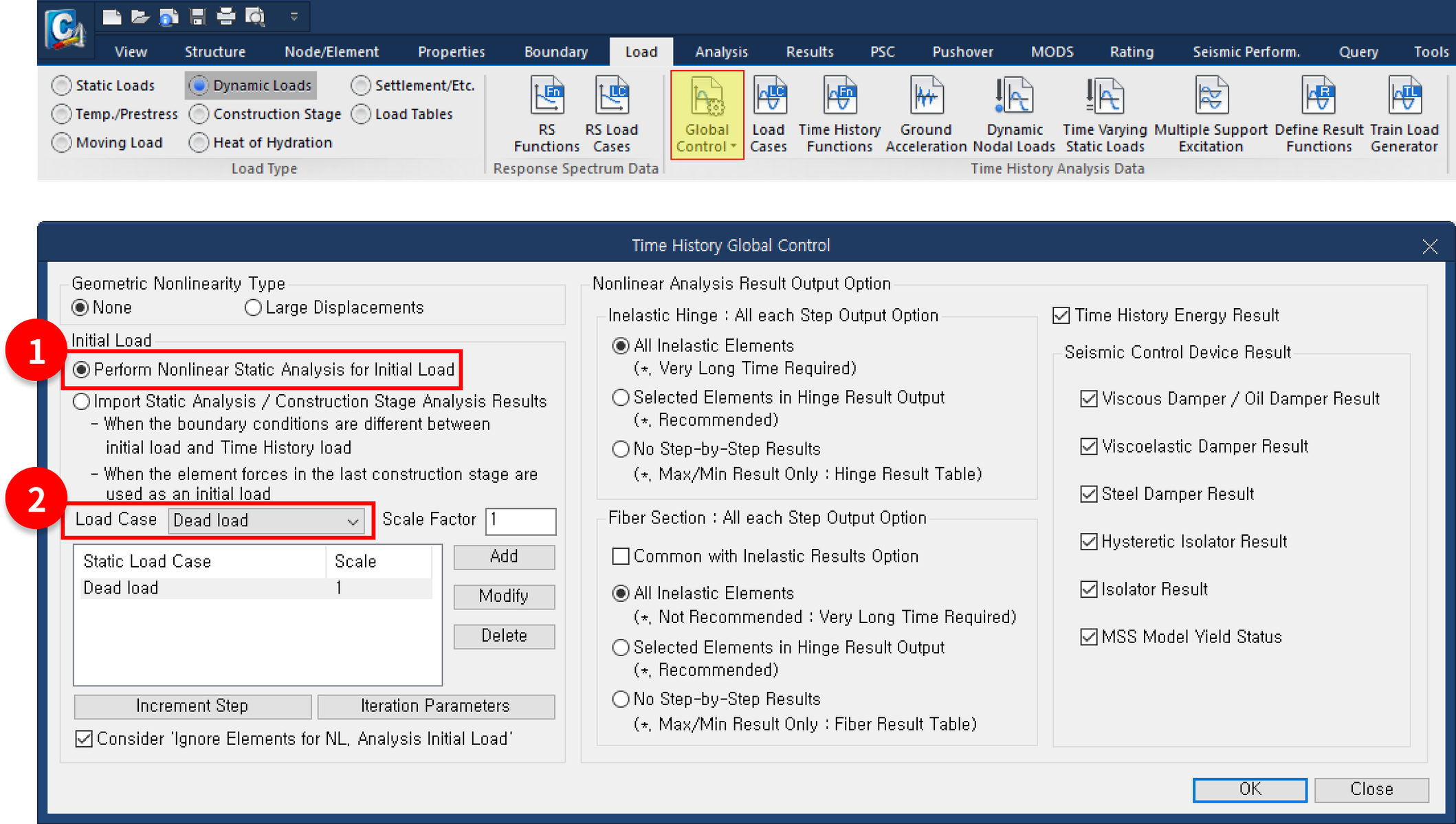This screenshot has width=1456, height=824.
Task: Select RS Load Cases
Action: (x=611, y=113)
